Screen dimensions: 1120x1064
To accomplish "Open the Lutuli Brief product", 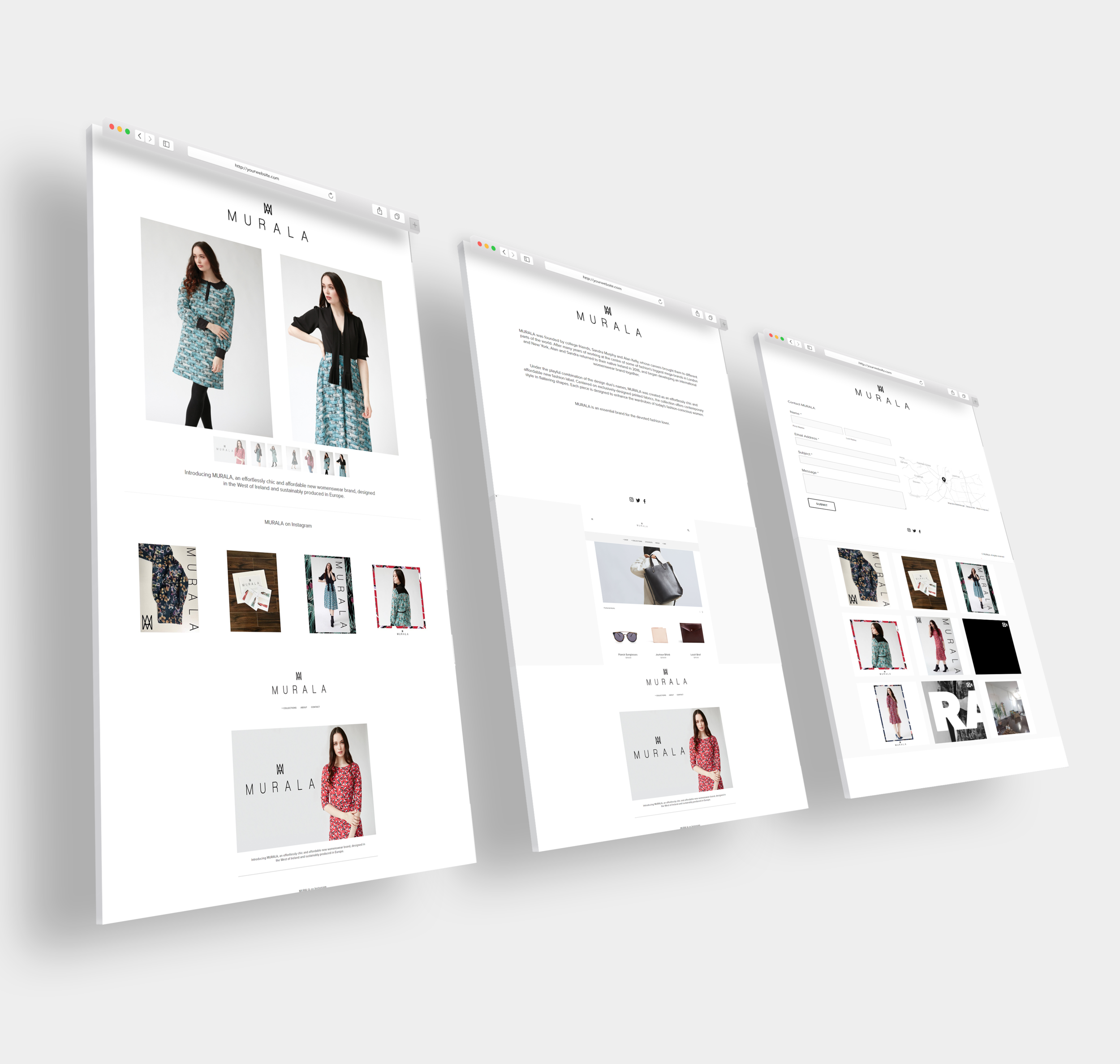I will (x=692, y=633).
